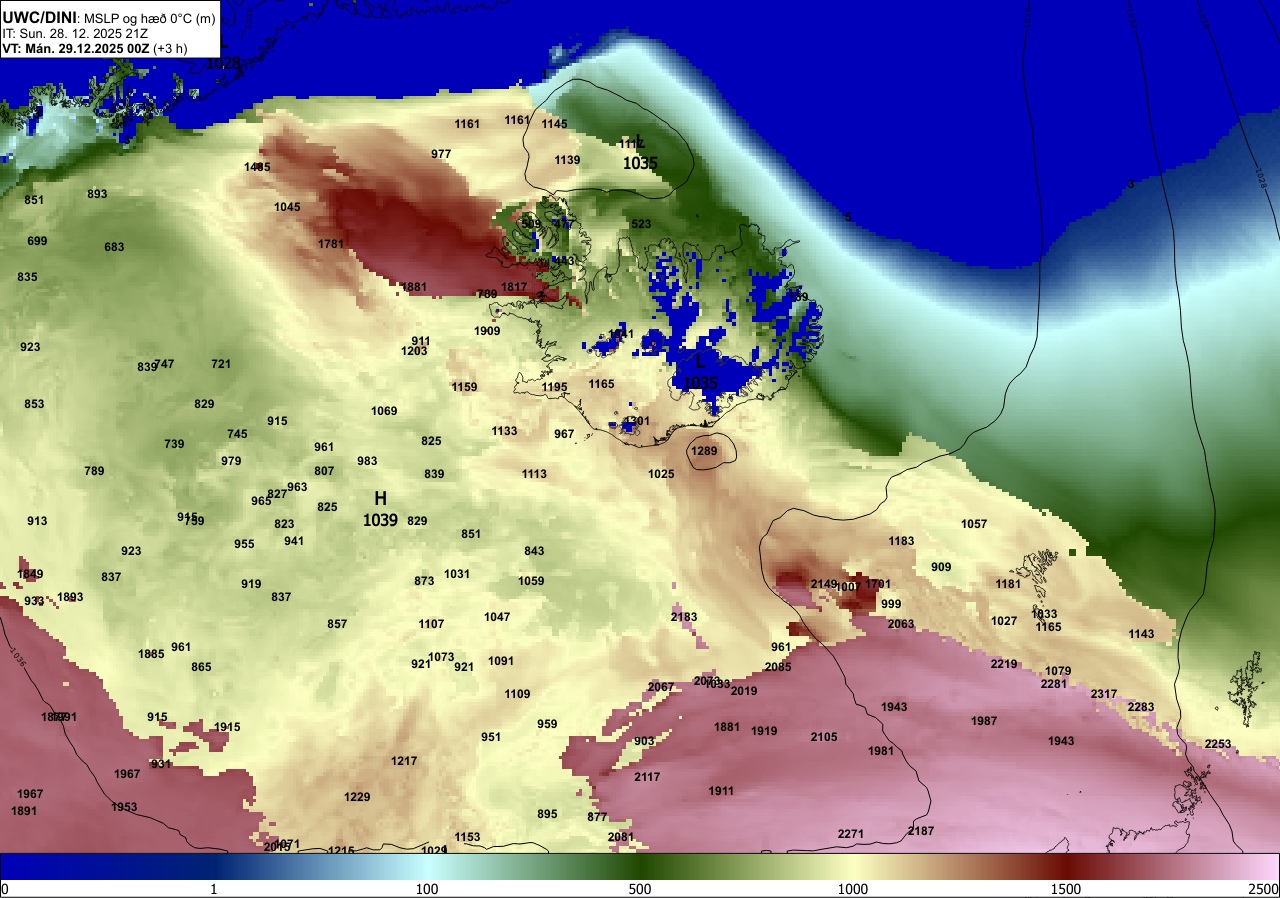This screenshot has width=1280, height=898.
Task: Click the height value 1059
Action: click(531, 581)
